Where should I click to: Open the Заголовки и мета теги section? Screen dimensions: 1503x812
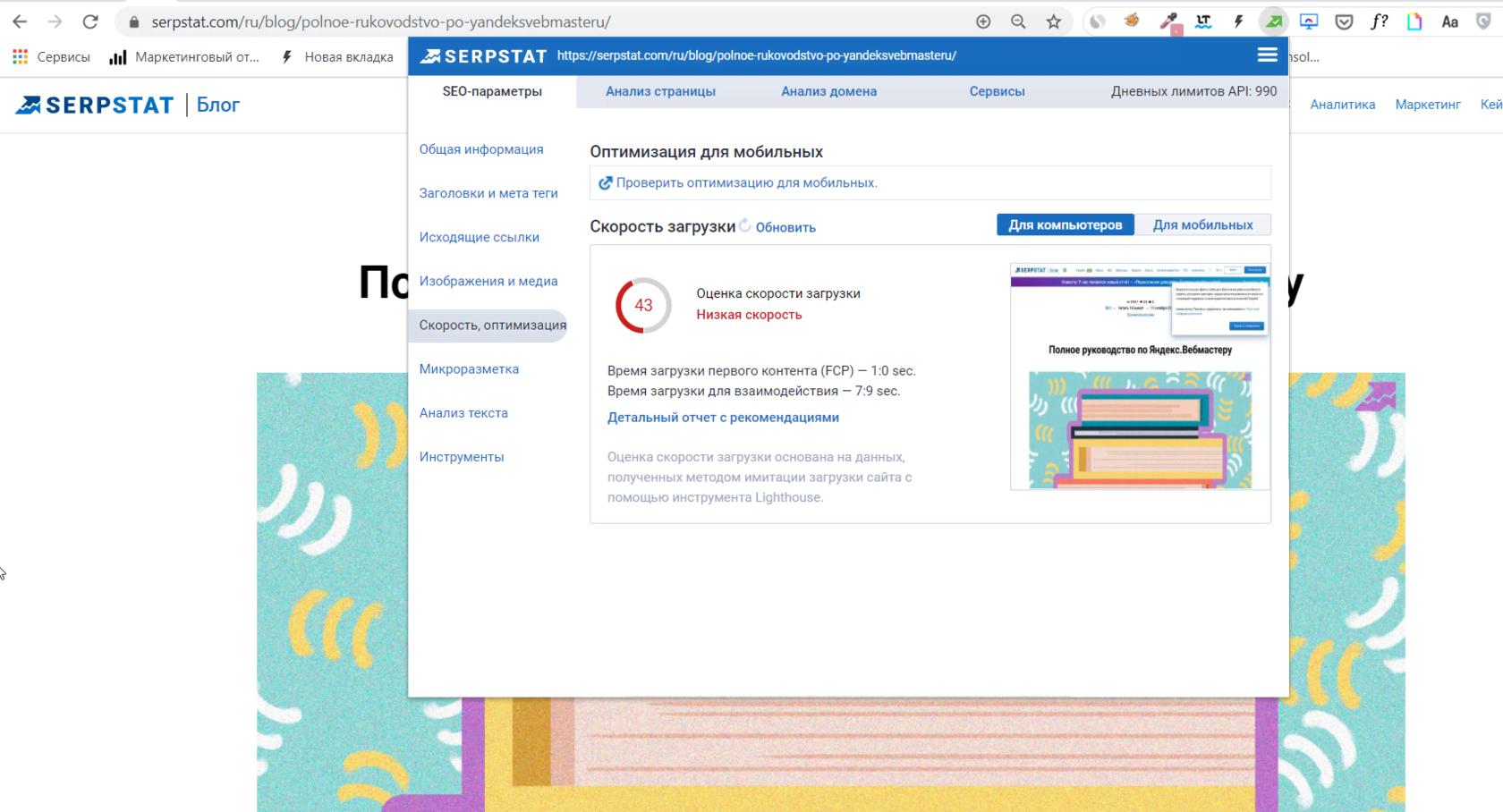point(488,193)
